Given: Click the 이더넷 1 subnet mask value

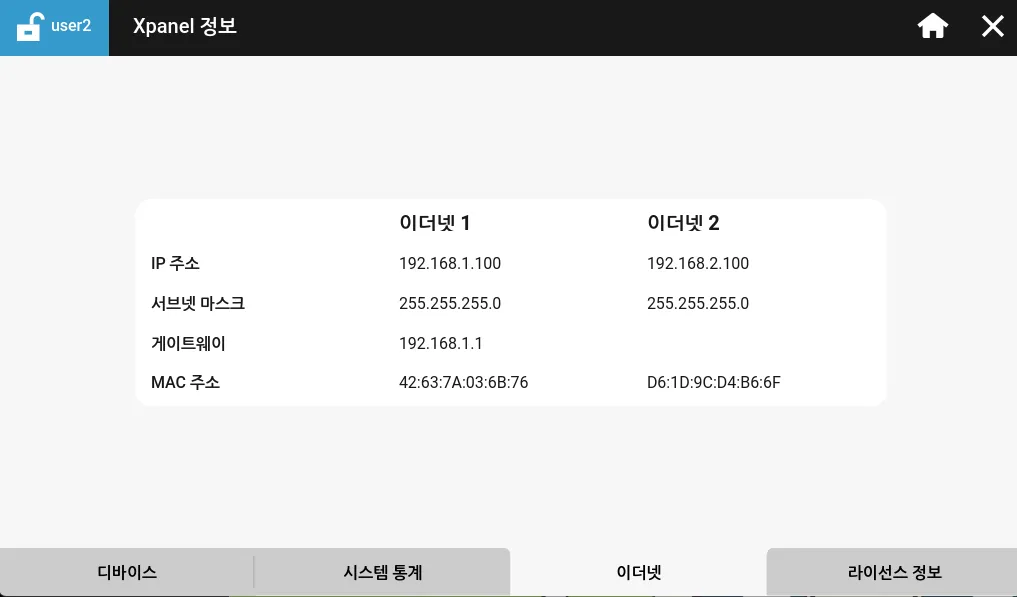Looking at the screenshot, I should tap(449, 304).
